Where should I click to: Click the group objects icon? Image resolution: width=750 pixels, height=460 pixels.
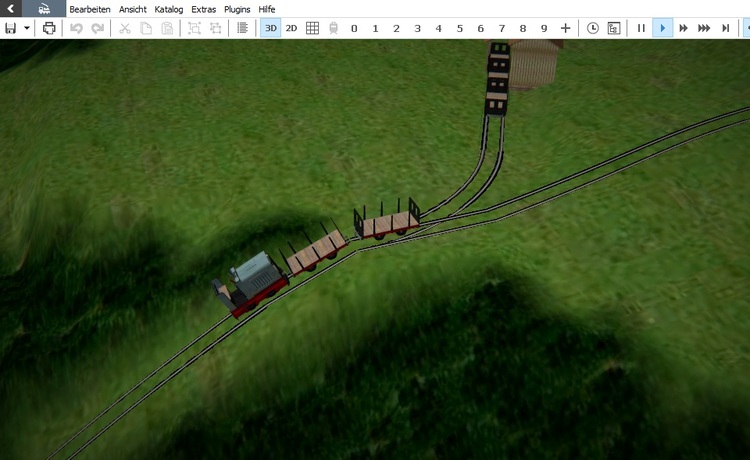(194, 28)
